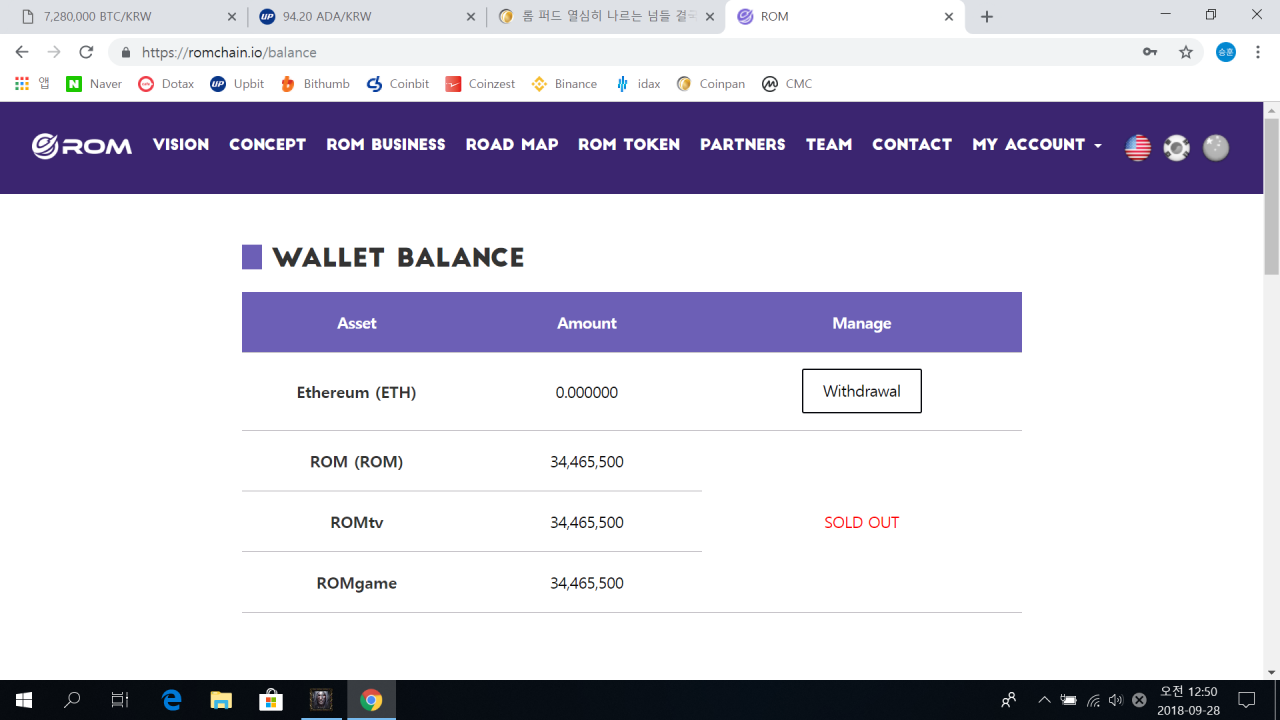Open the Coinzest bookmark
Screen dimensions: 1280x720
click(x=480, y=84)
